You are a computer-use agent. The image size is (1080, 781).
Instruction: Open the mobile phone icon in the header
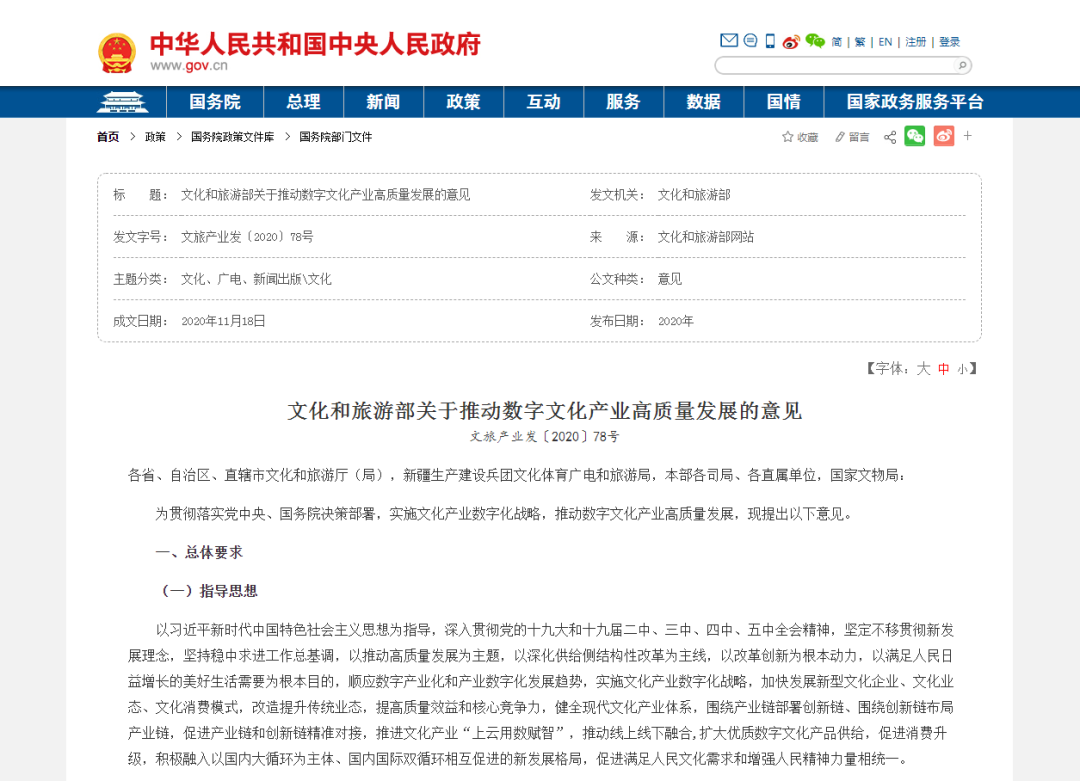point(769,41)
